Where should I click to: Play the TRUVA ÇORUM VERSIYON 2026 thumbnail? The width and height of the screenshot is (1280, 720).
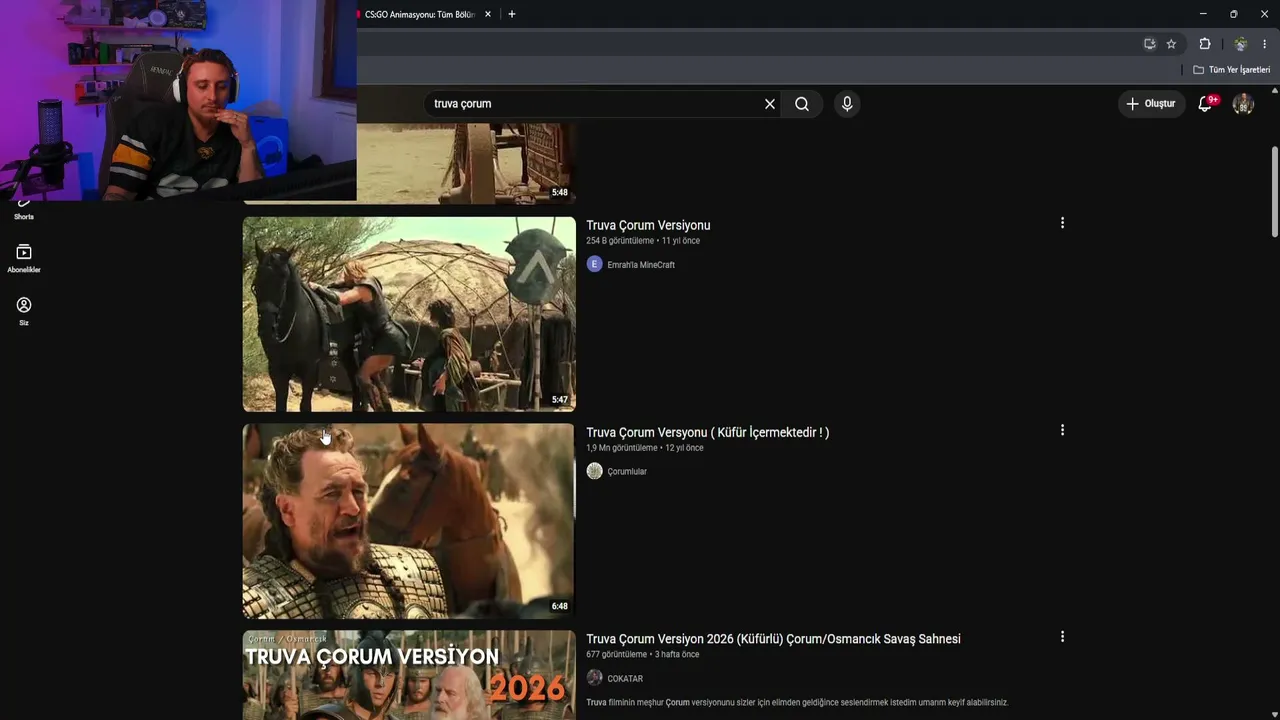(x=409, y=675)
